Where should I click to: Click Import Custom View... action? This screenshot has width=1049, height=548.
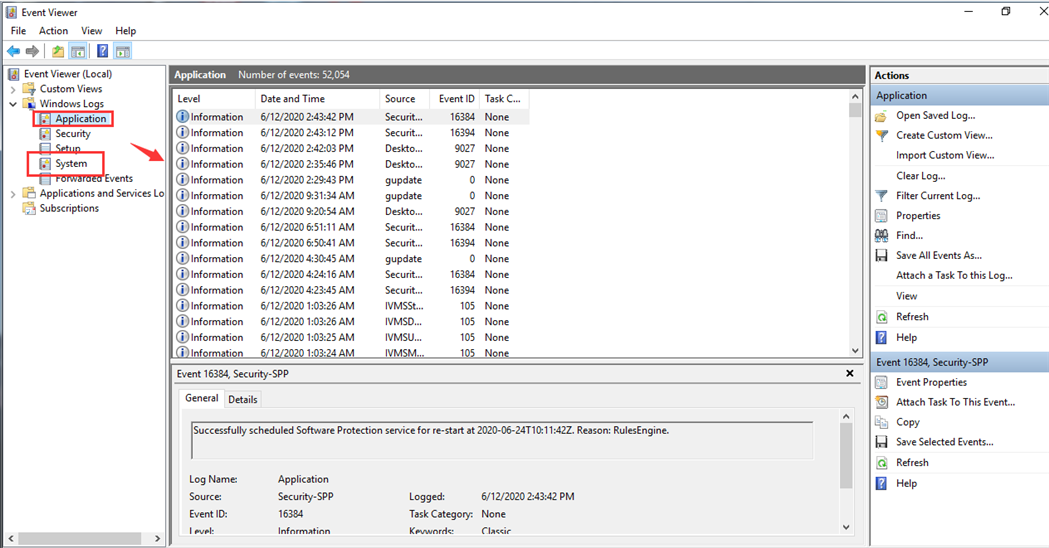[x=945, y=155]
